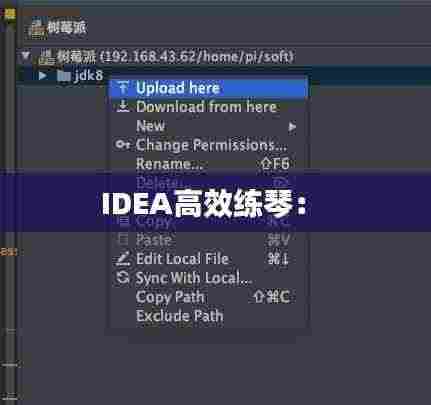Image resolution: width=431 pixels, height=405 pixels.
Task: Click the sync icon beside Sync With Local
Action: pyautogui.click(x=123, y=277)
